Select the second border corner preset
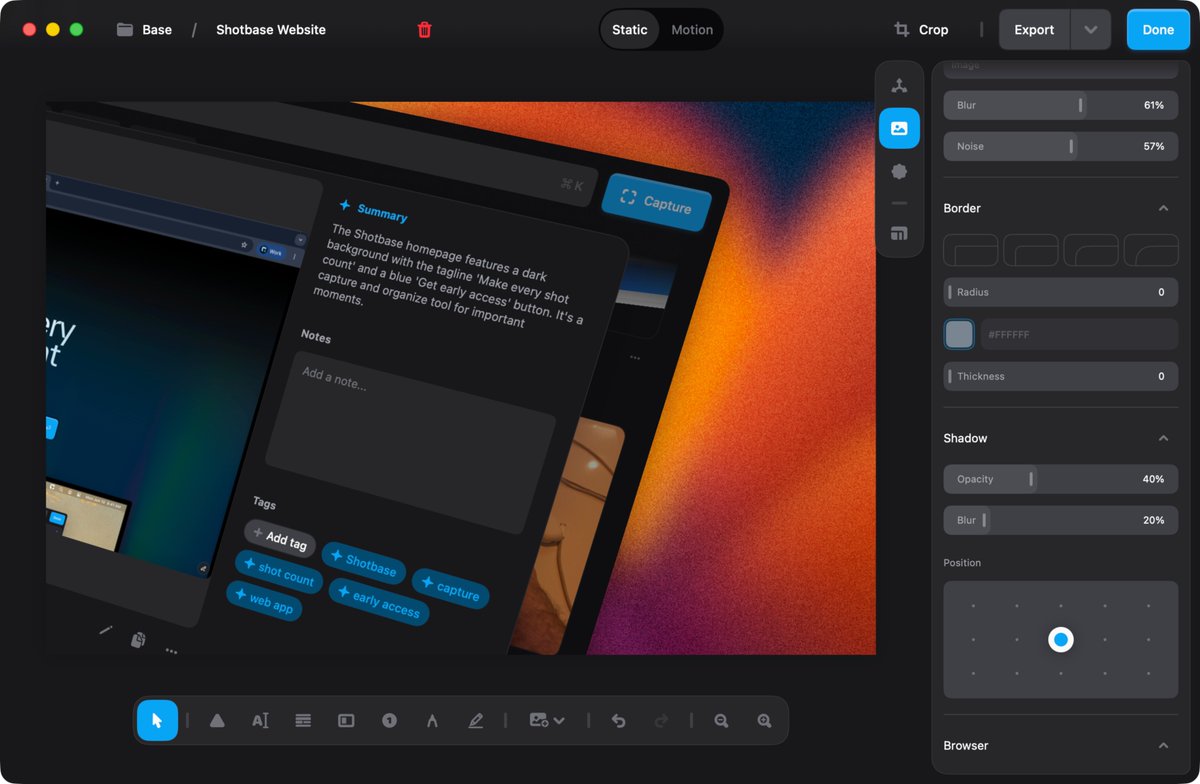 (1031, 250)
